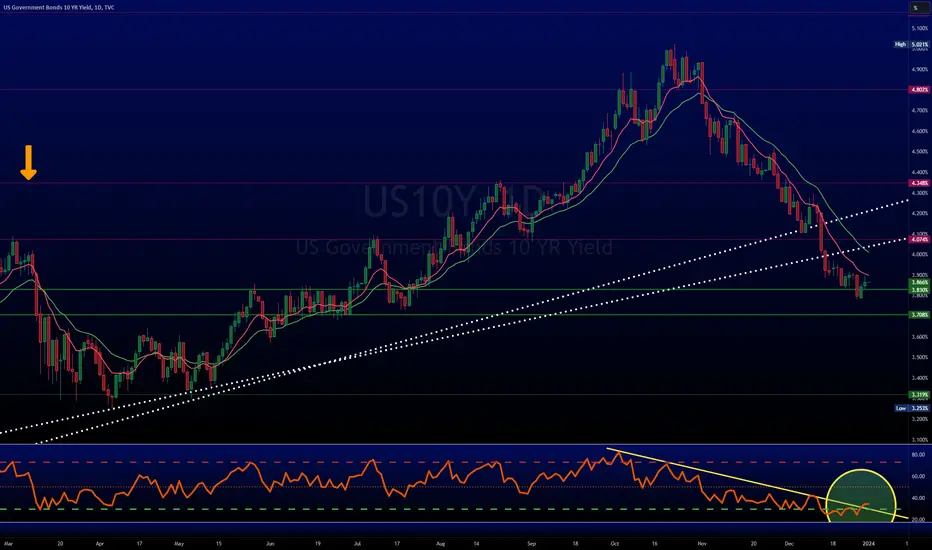
Task: Click the 60.00 RSI scale value
Action: [918, 477]
